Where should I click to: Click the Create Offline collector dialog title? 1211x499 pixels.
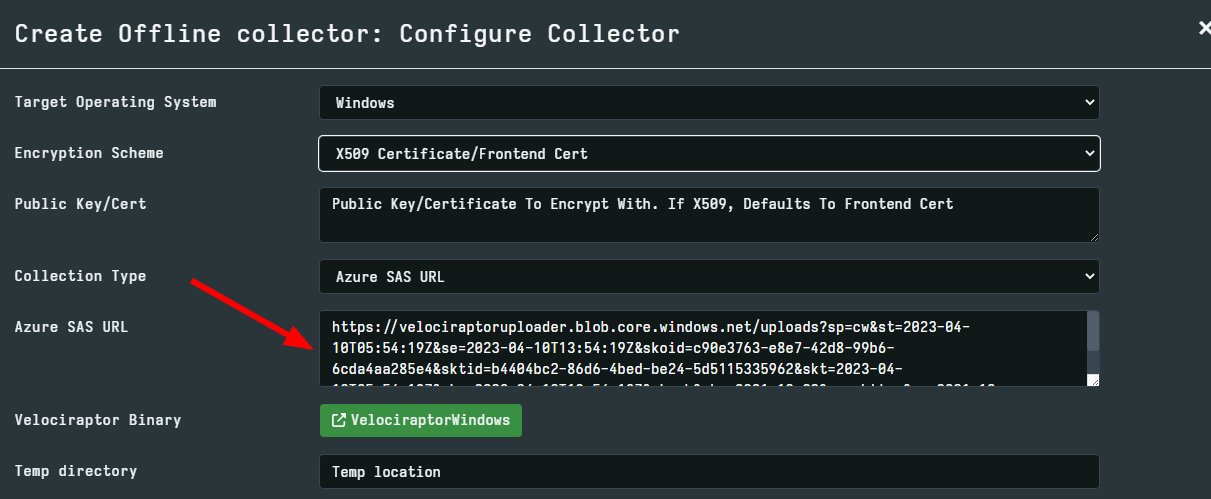click(x=347, y=33)
